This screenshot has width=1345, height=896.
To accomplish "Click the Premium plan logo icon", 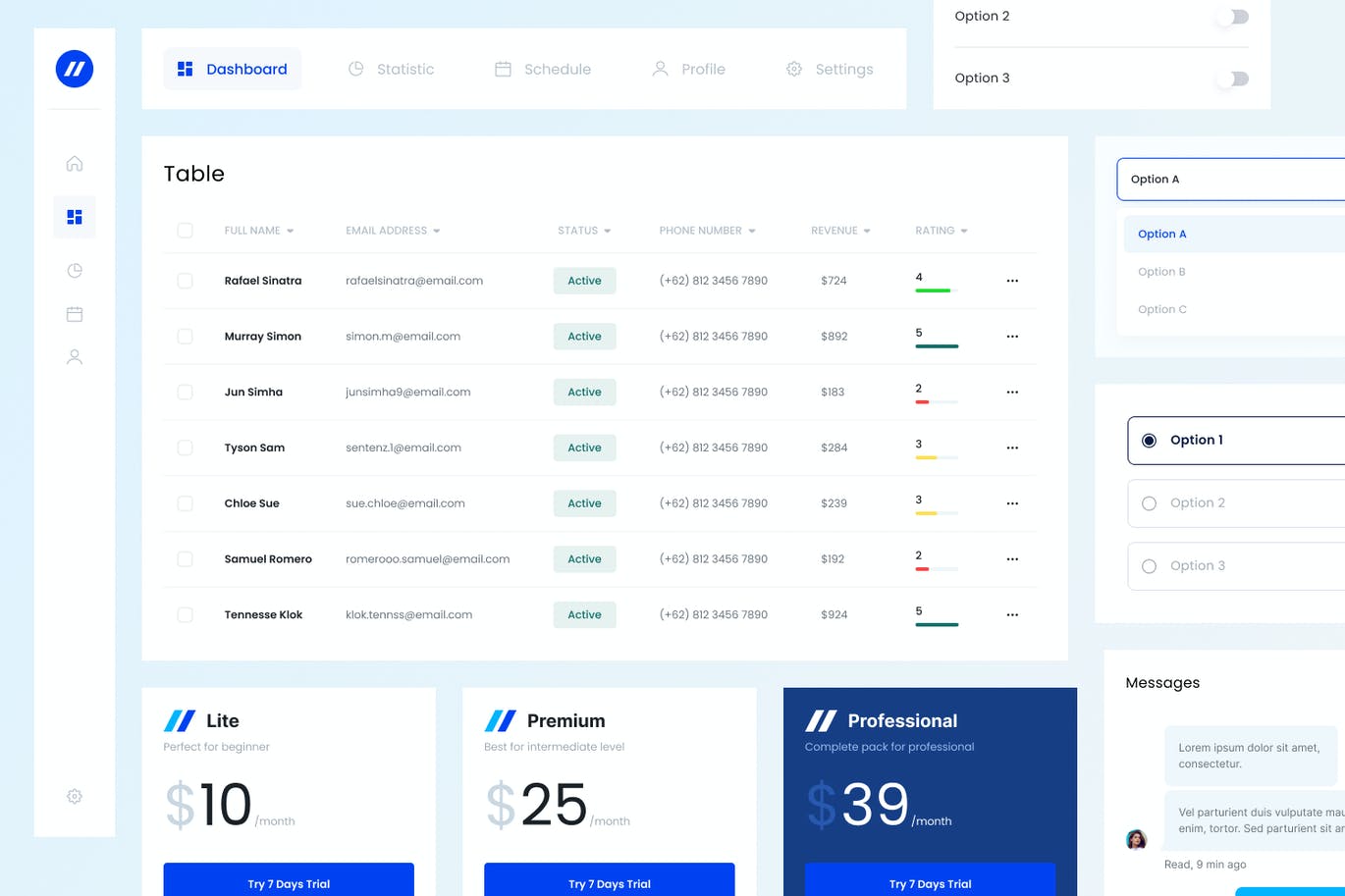I will tap(501, 721).
